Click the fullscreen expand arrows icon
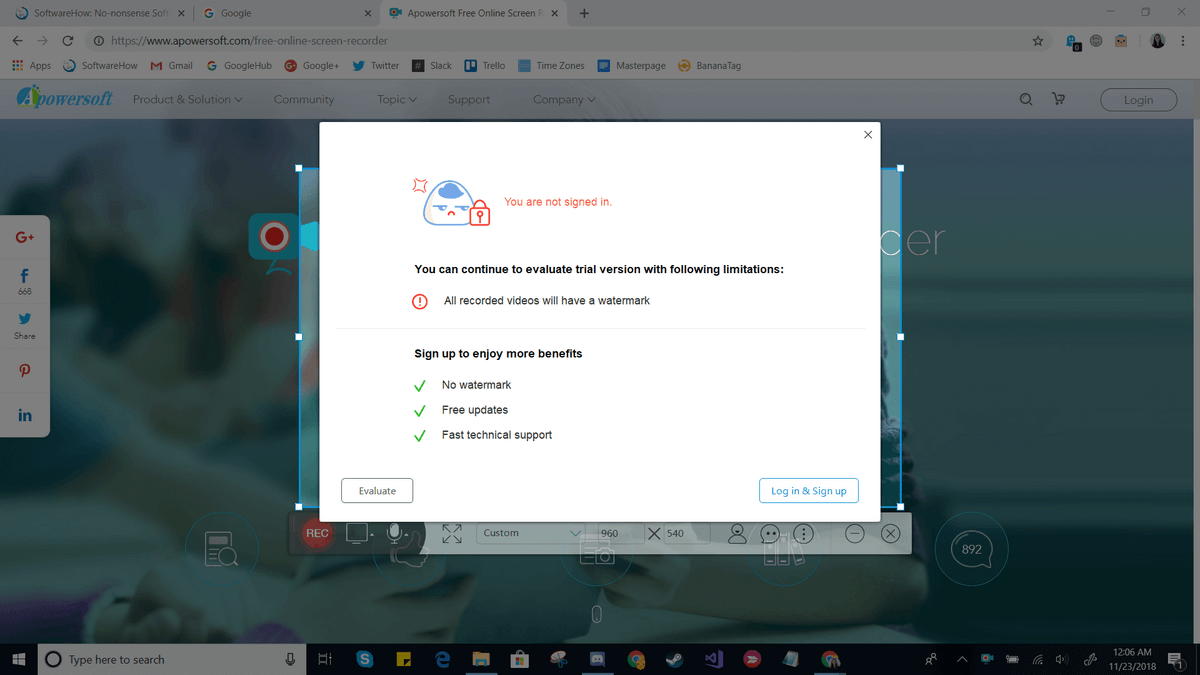The height and width of the screenshot is (675, 1200). [x=452, y=534]
